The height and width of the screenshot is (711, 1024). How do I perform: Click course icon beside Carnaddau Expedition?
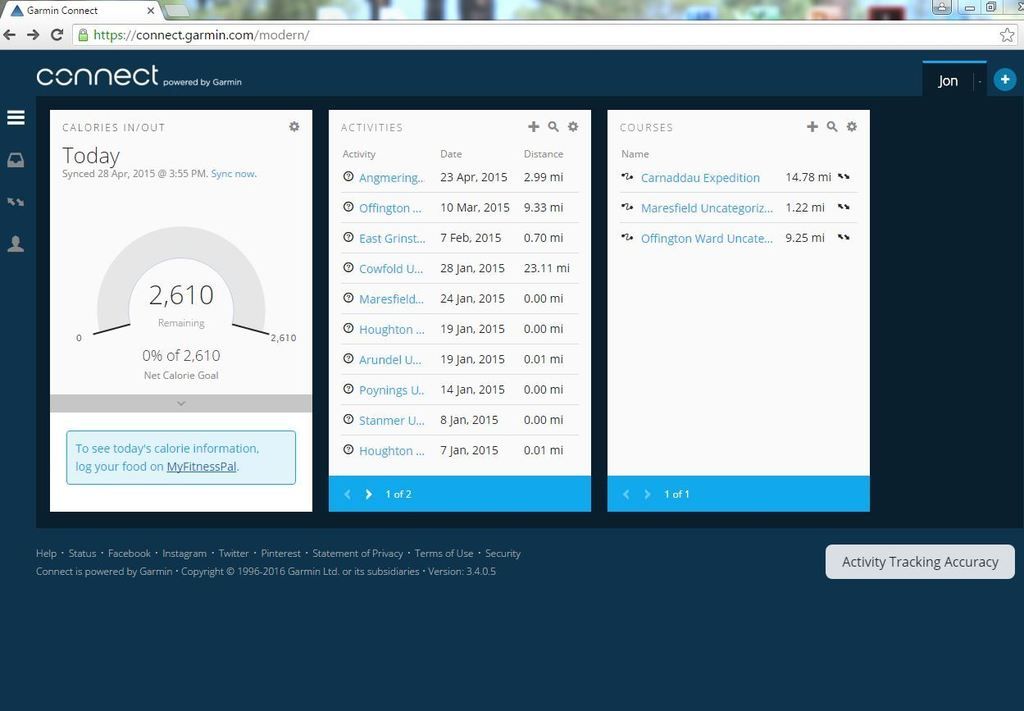click(x=628, y=176)
